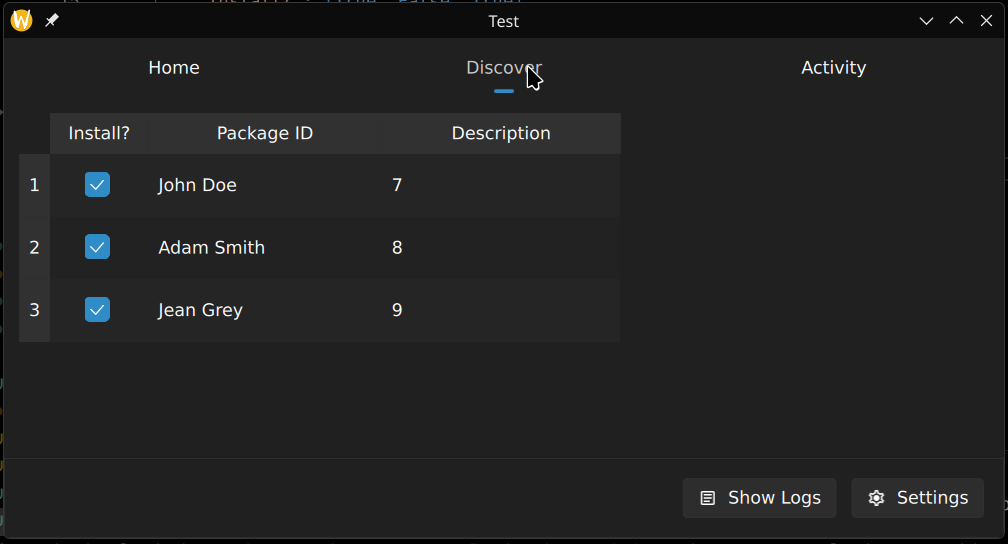Select row 1 by its row header

34,185
